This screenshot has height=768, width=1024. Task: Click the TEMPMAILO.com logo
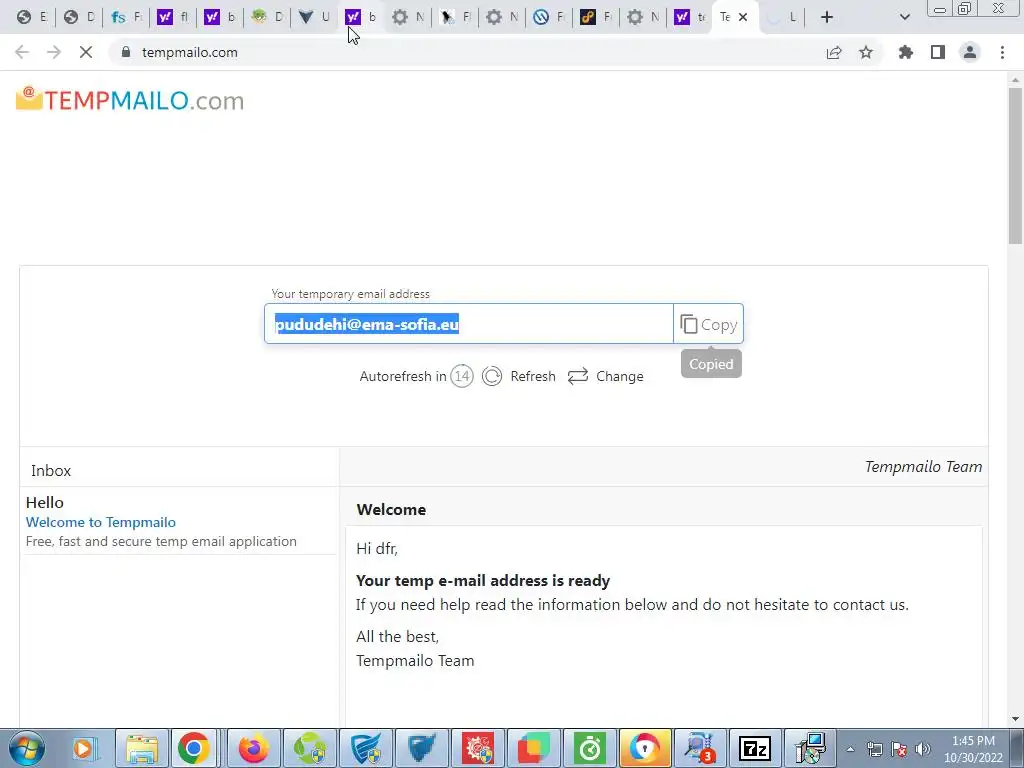(130, 100)
